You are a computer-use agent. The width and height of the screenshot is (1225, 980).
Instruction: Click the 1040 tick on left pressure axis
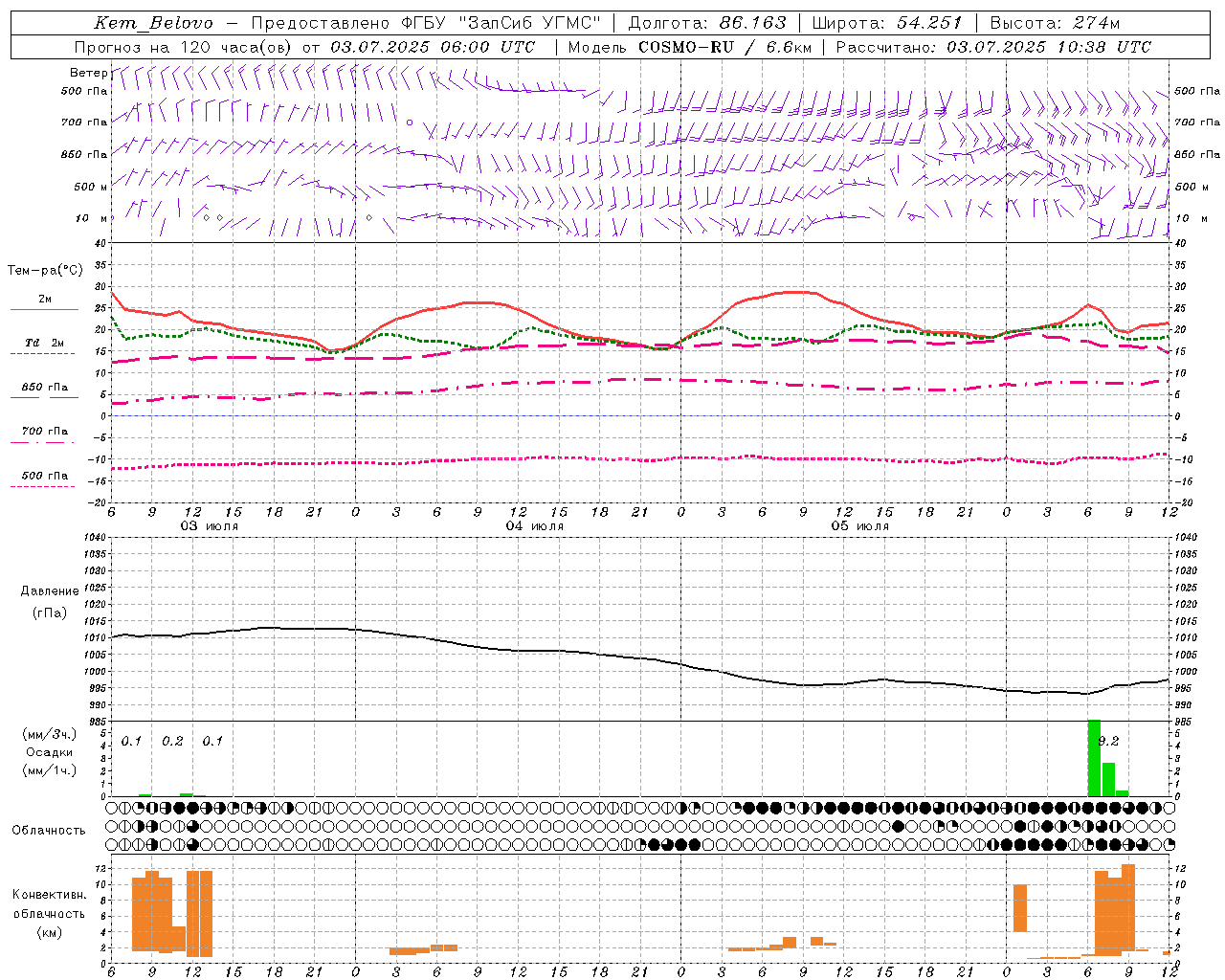coord(94,538)
